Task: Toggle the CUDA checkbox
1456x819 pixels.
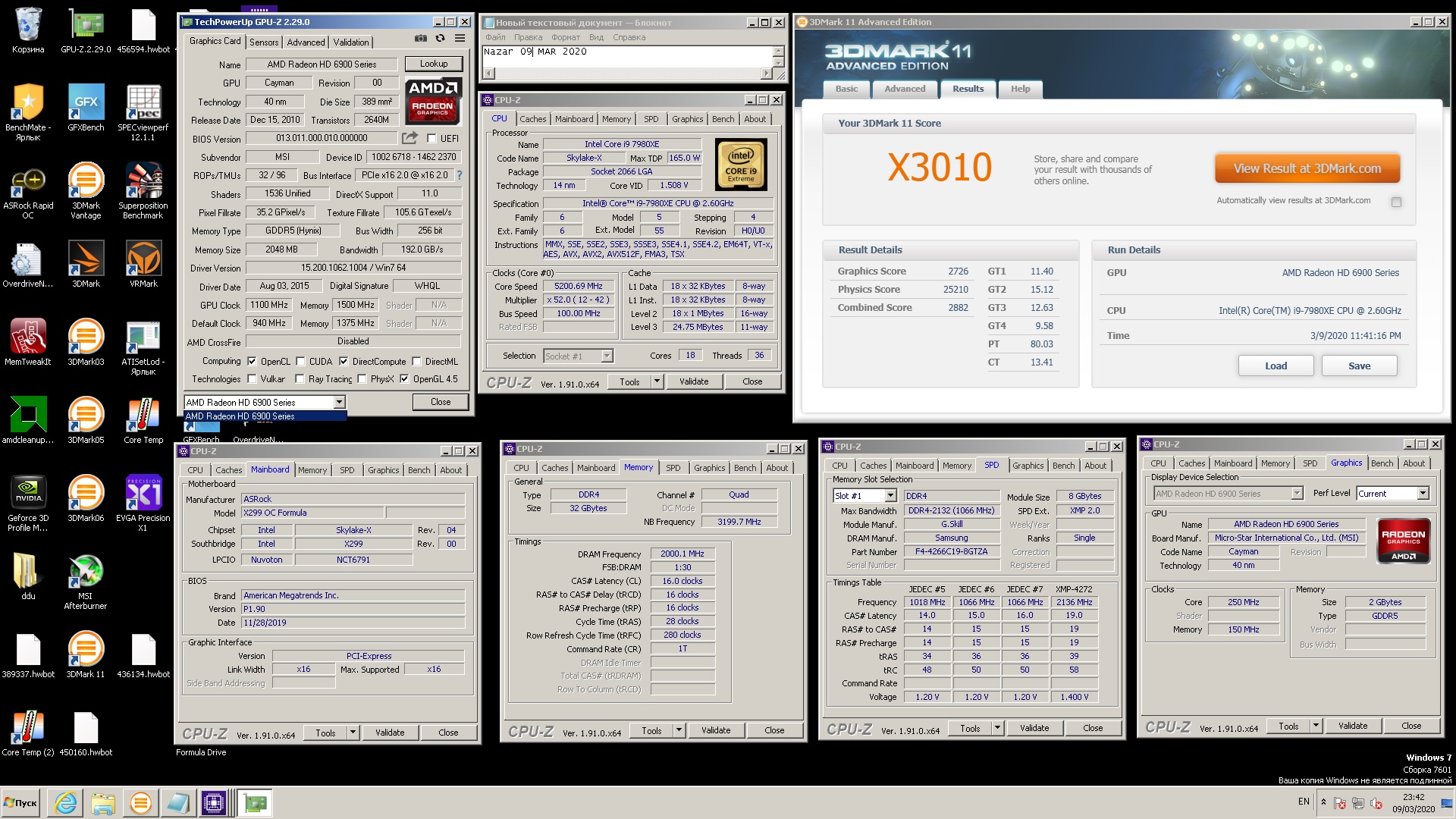Action: [x=300, y=361]
